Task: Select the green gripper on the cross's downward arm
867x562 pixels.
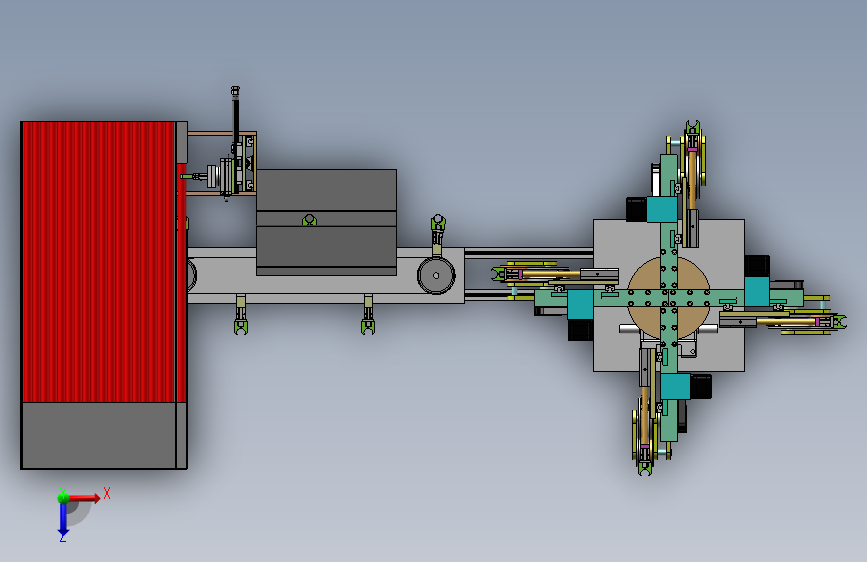Action: point(645,468)
